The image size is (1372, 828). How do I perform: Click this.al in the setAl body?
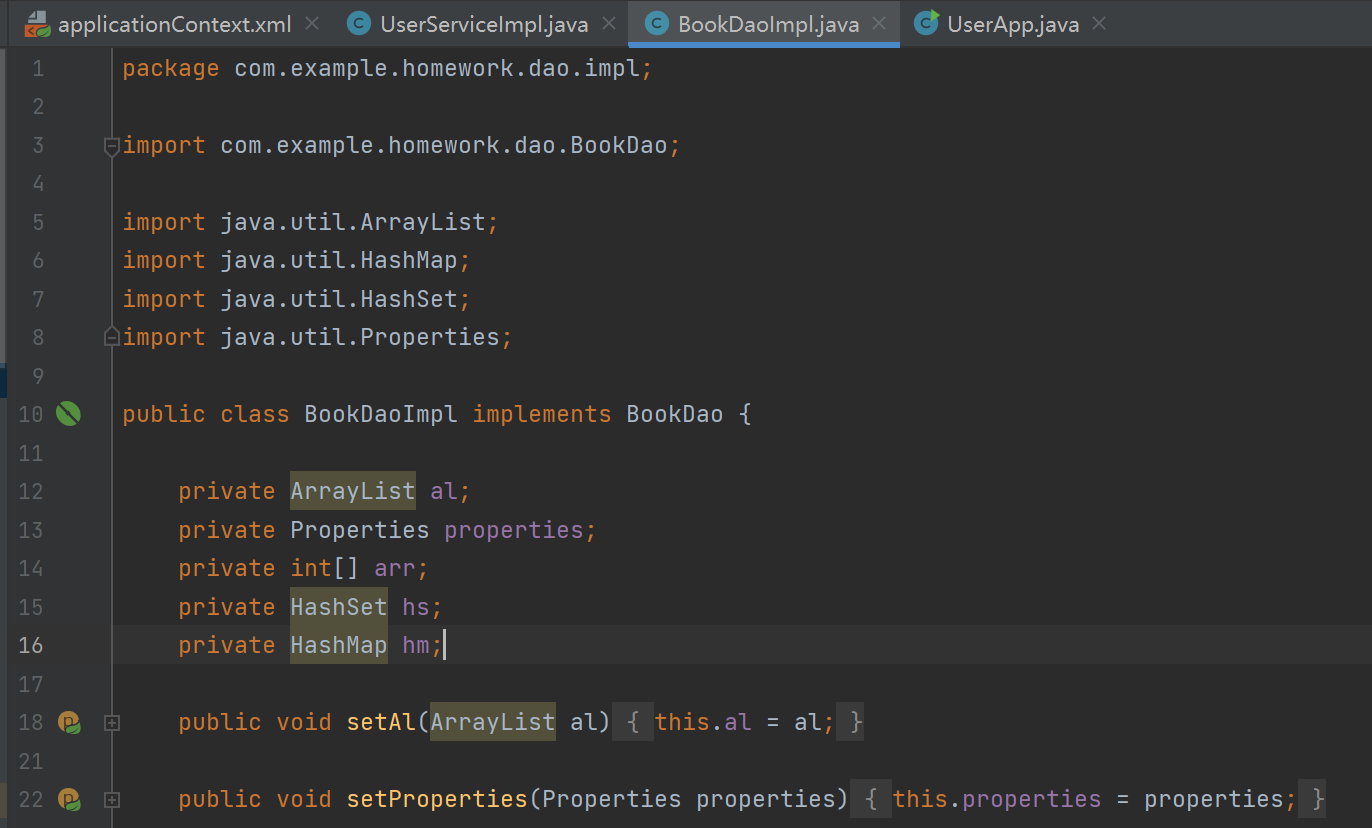click(703, 722)
